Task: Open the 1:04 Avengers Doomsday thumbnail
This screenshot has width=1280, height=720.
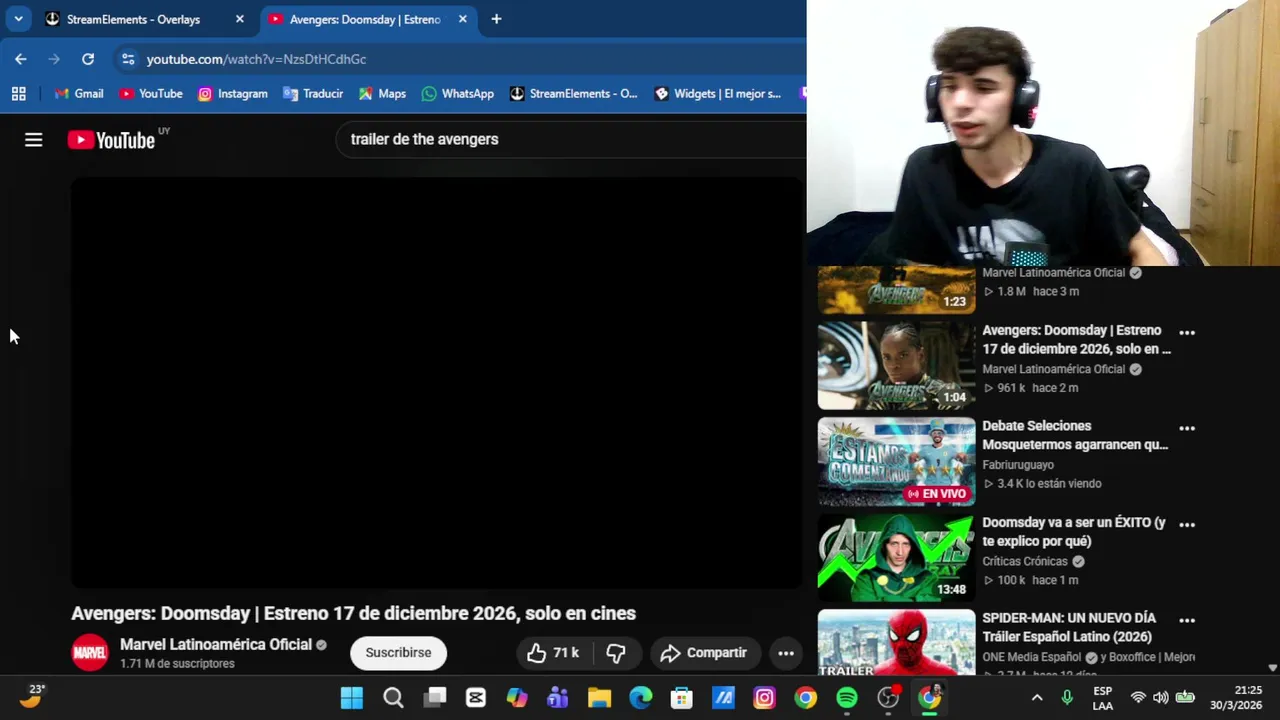Action: 896,366
